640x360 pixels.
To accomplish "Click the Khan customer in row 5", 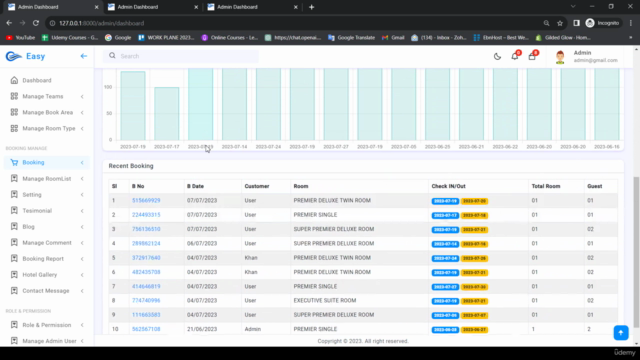I will 251,258.
